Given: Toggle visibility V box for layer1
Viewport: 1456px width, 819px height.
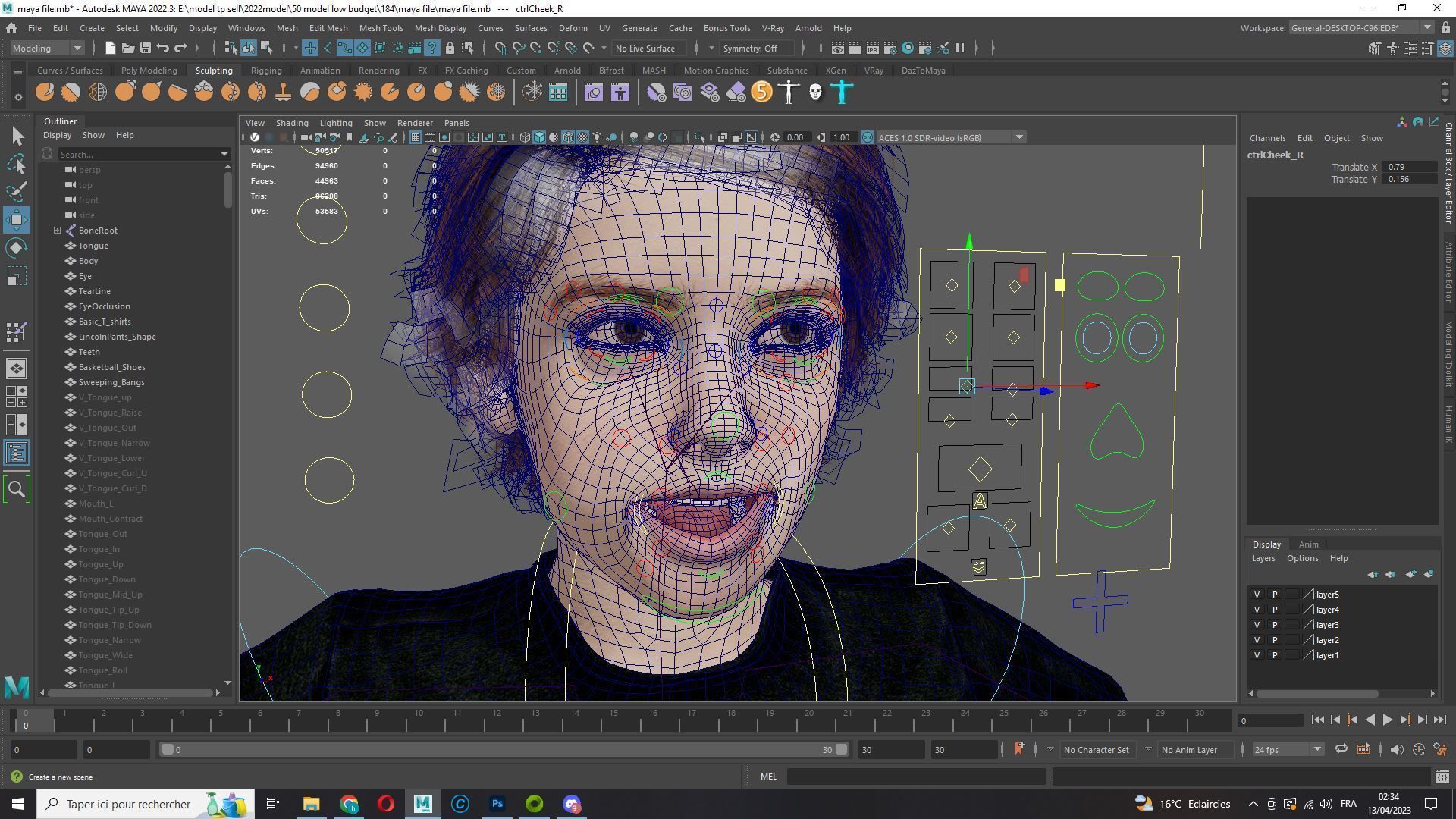Looking at the screenshot, I should (1257, 655).
